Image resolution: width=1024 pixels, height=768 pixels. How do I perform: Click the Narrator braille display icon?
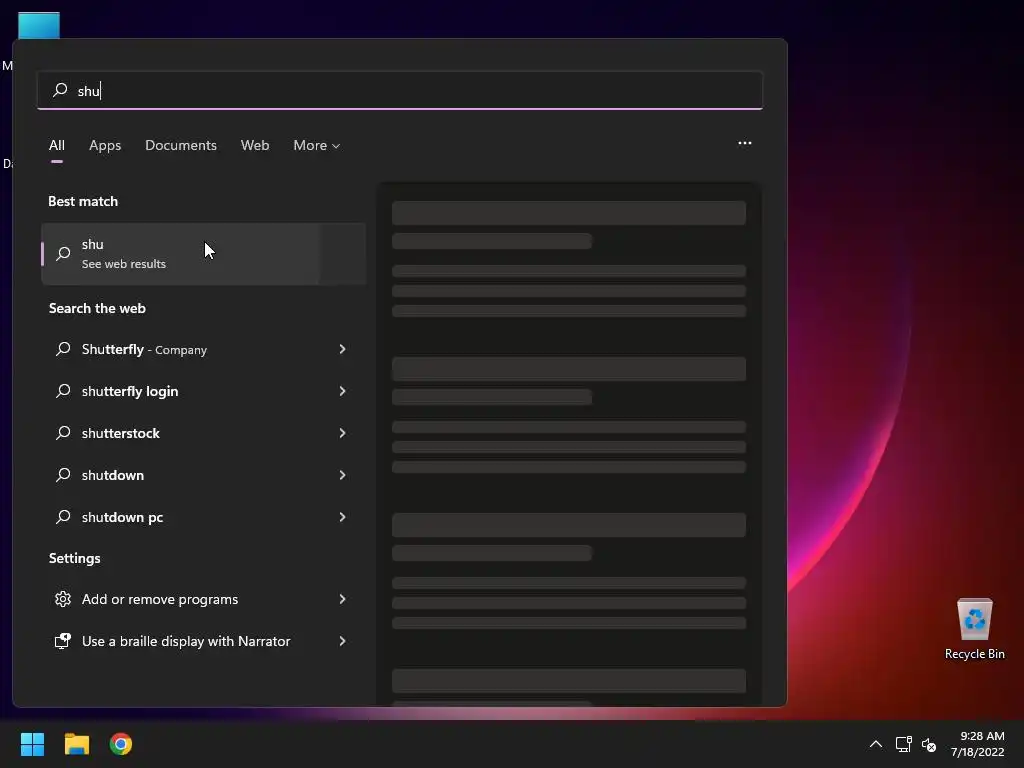tap(63, 641)
